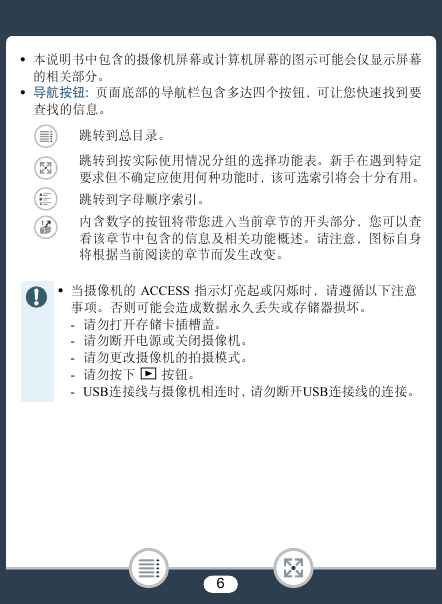Open the function table button with four arrows in bottom bar
The width and height of the screenshot is (442, 604).
[x=293, y=568]
